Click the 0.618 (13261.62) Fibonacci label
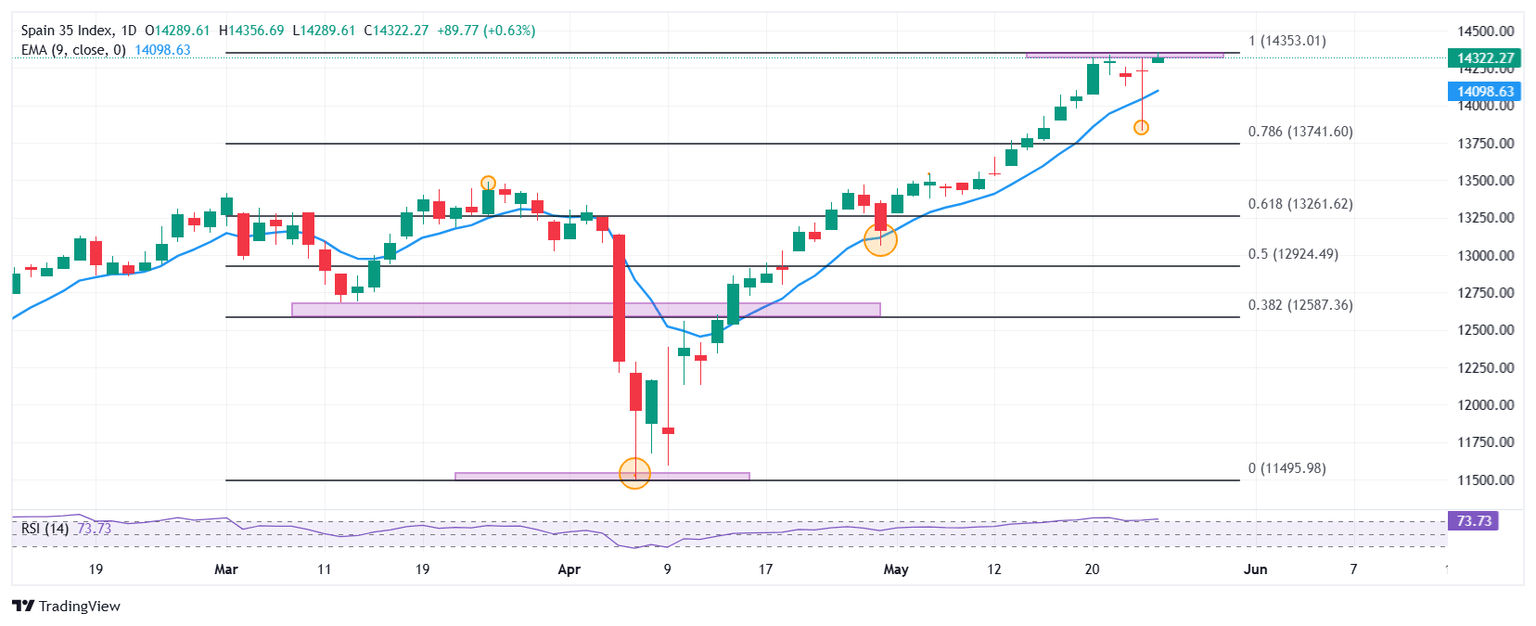1536x626 pixels. click(1300, 204)
